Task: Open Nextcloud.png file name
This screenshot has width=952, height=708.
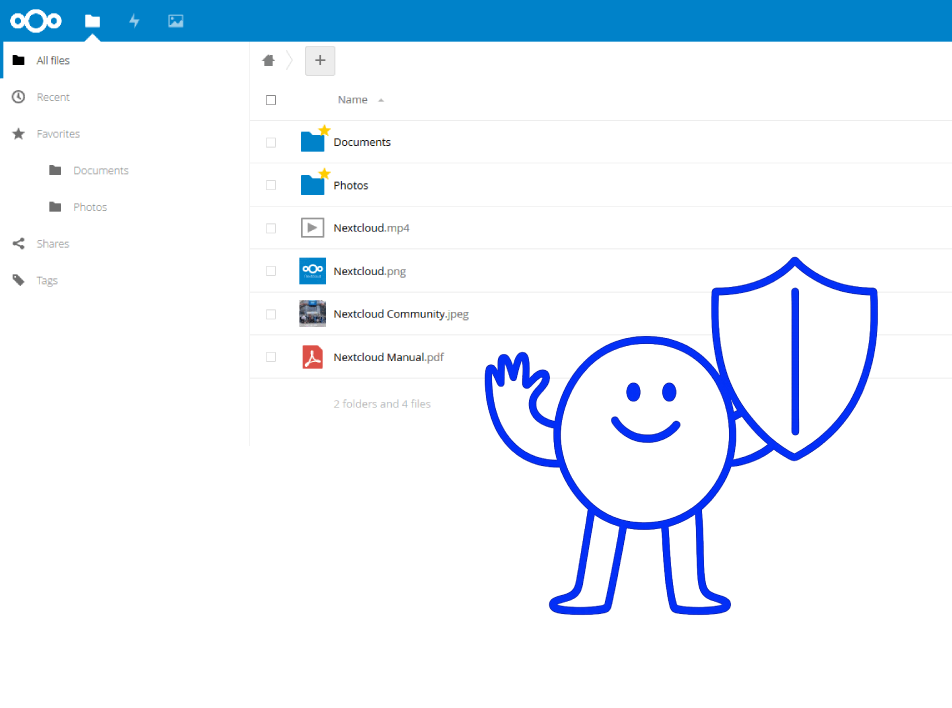Action: click(370, 271)
